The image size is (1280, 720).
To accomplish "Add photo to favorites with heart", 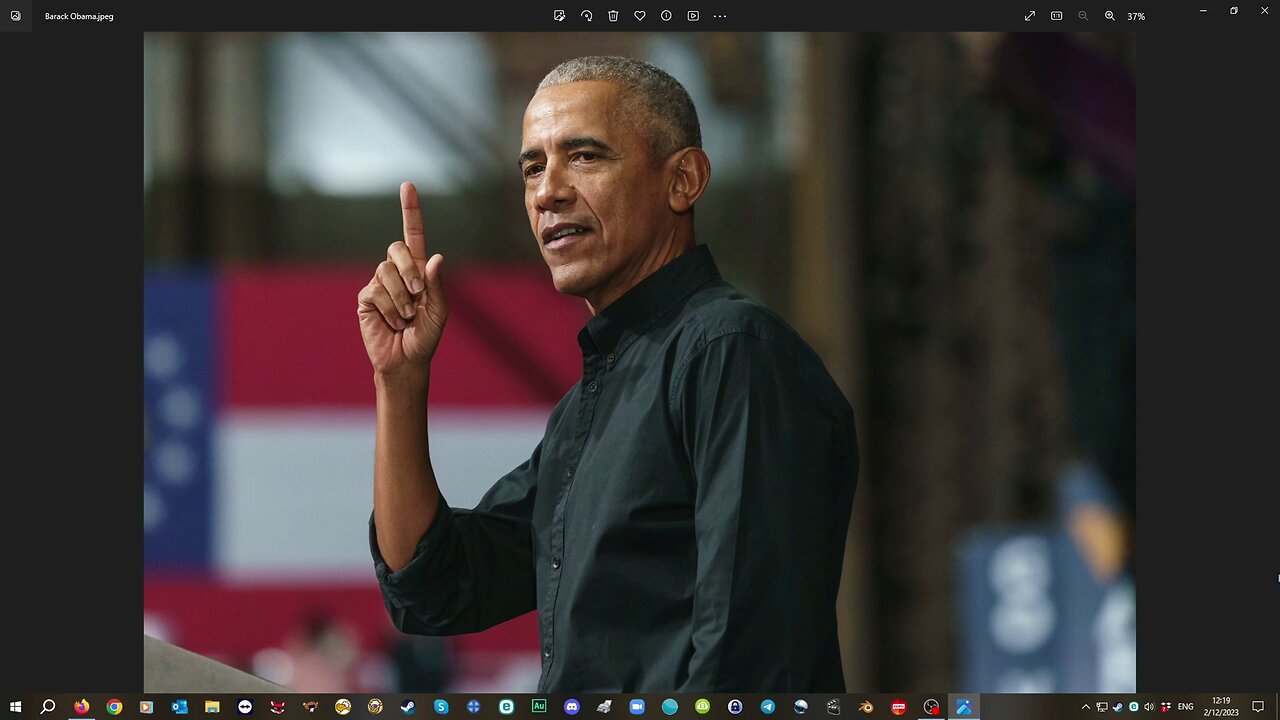I will click(x=640, y=16).
